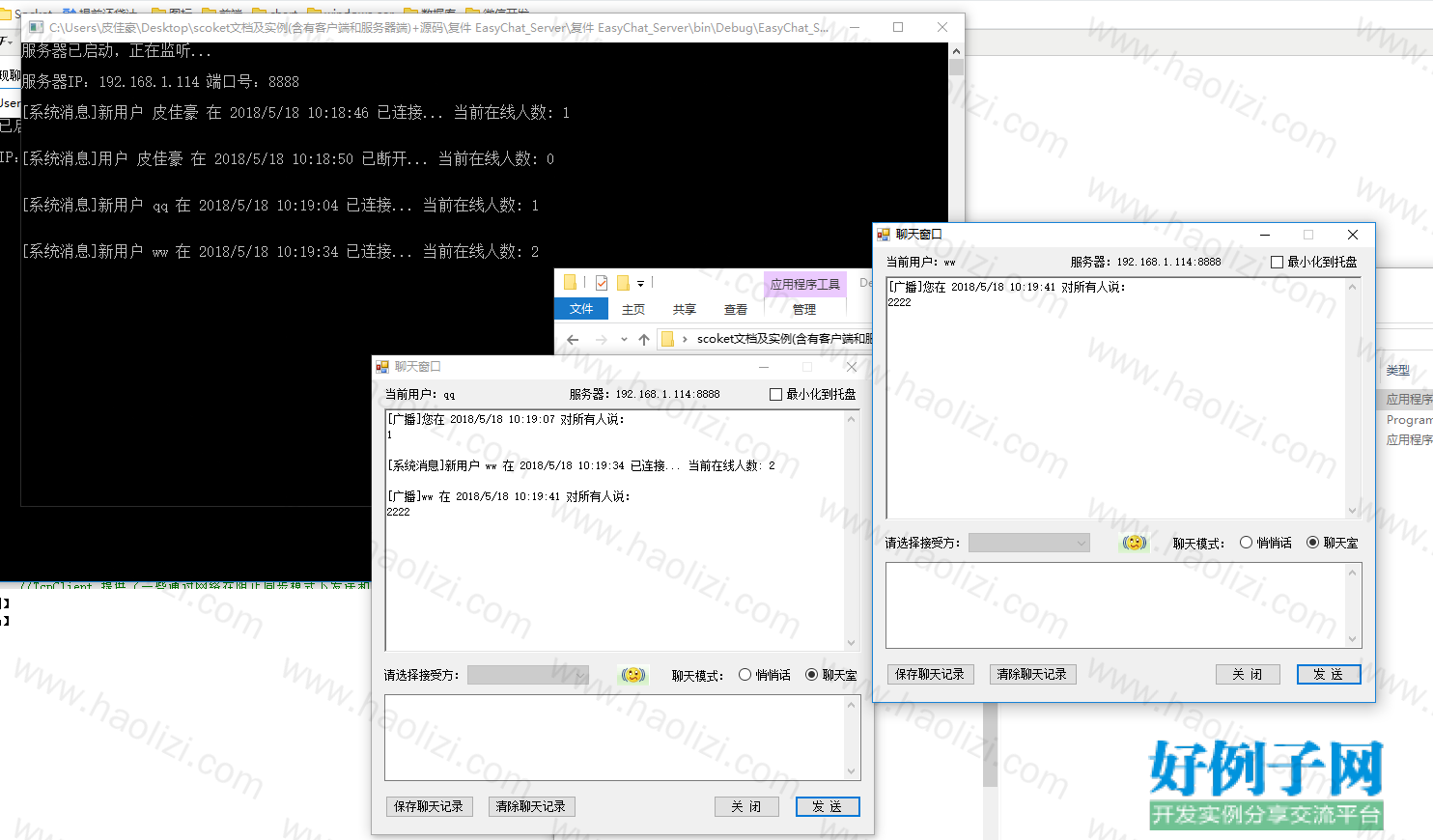Click scroll-up arrow of ww chat log

pyautogui.click(x=1353, y=287)
